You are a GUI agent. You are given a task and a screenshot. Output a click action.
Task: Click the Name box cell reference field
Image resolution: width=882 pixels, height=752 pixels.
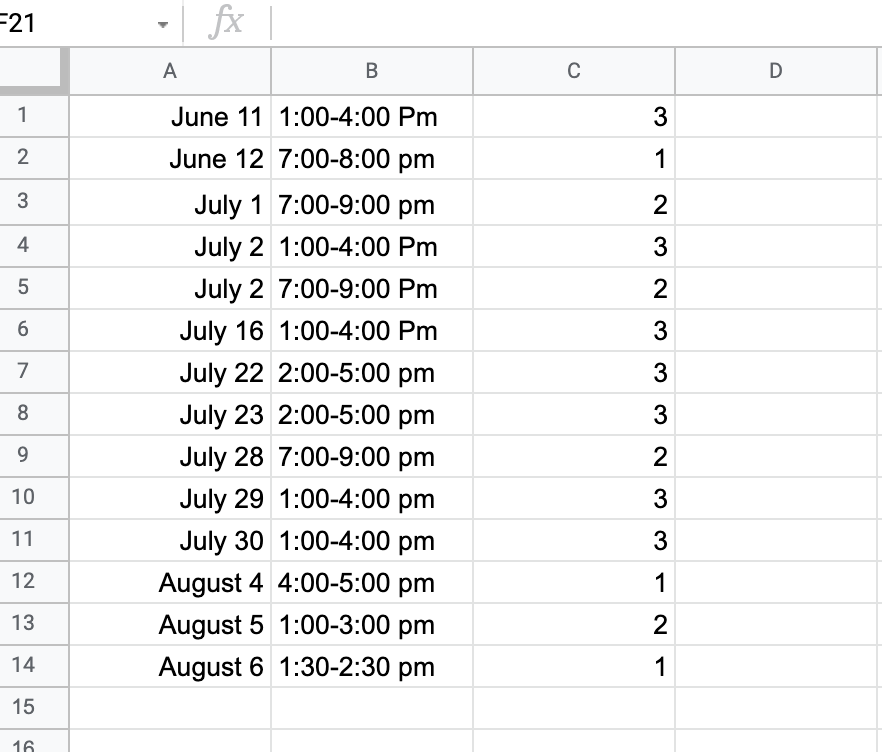click(70, 23)
